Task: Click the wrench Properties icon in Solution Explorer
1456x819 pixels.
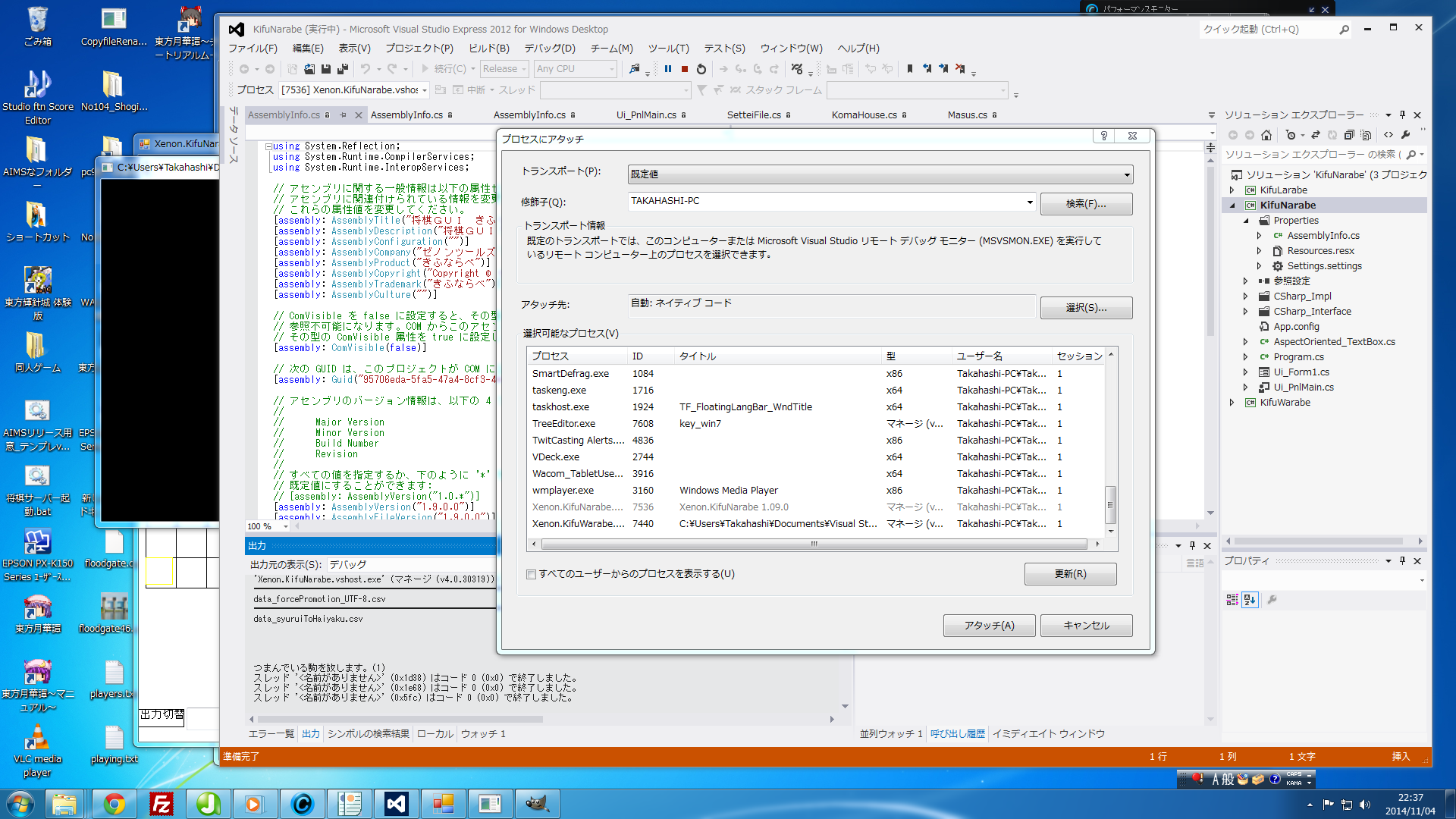Action: point(1405,135)
